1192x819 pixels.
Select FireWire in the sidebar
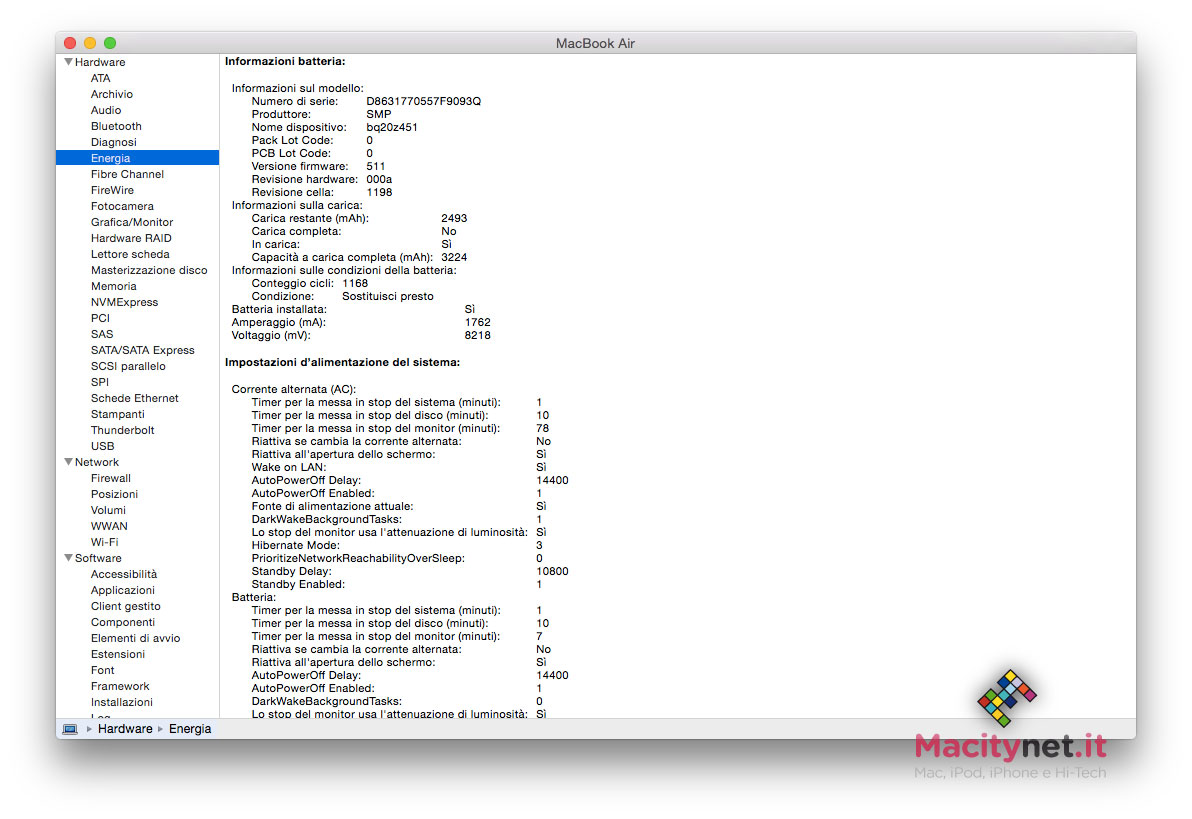113,190
